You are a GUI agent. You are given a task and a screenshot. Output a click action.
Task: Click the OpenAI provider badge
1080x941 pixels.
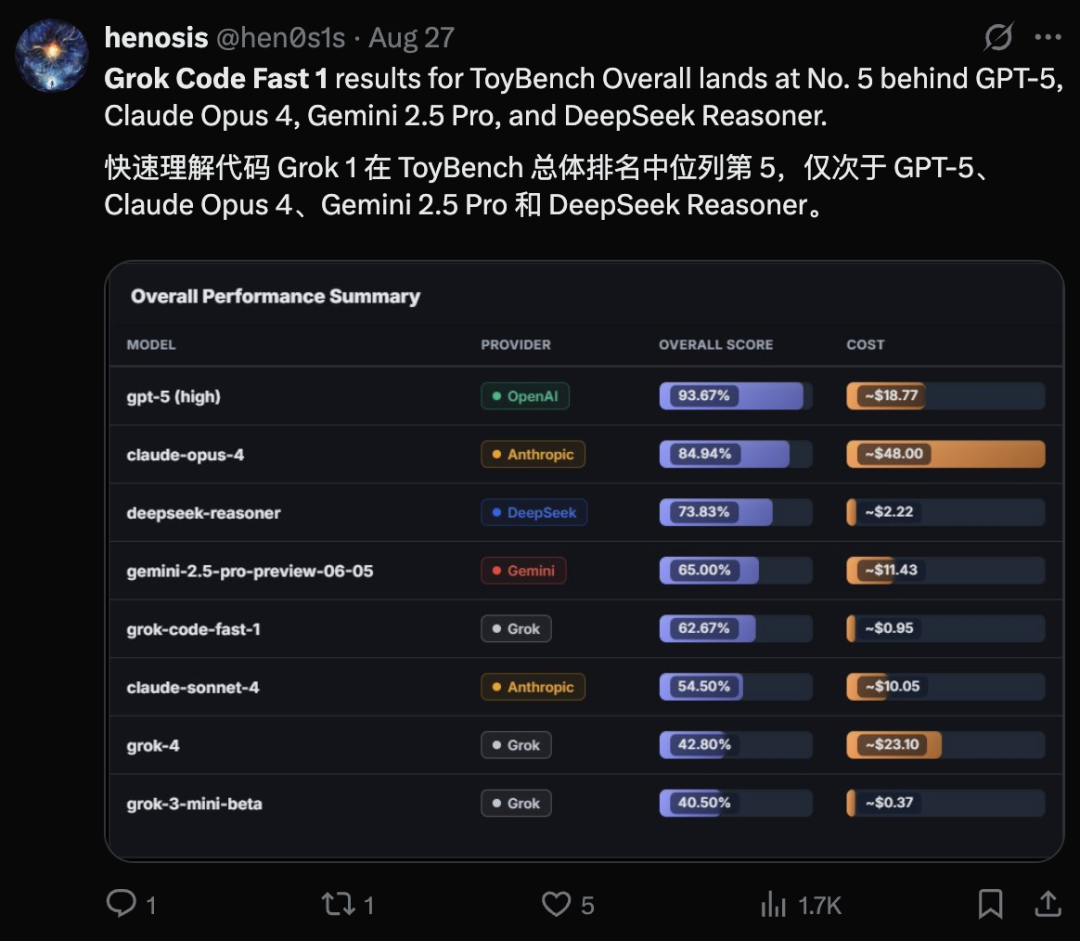coord(524,396)
